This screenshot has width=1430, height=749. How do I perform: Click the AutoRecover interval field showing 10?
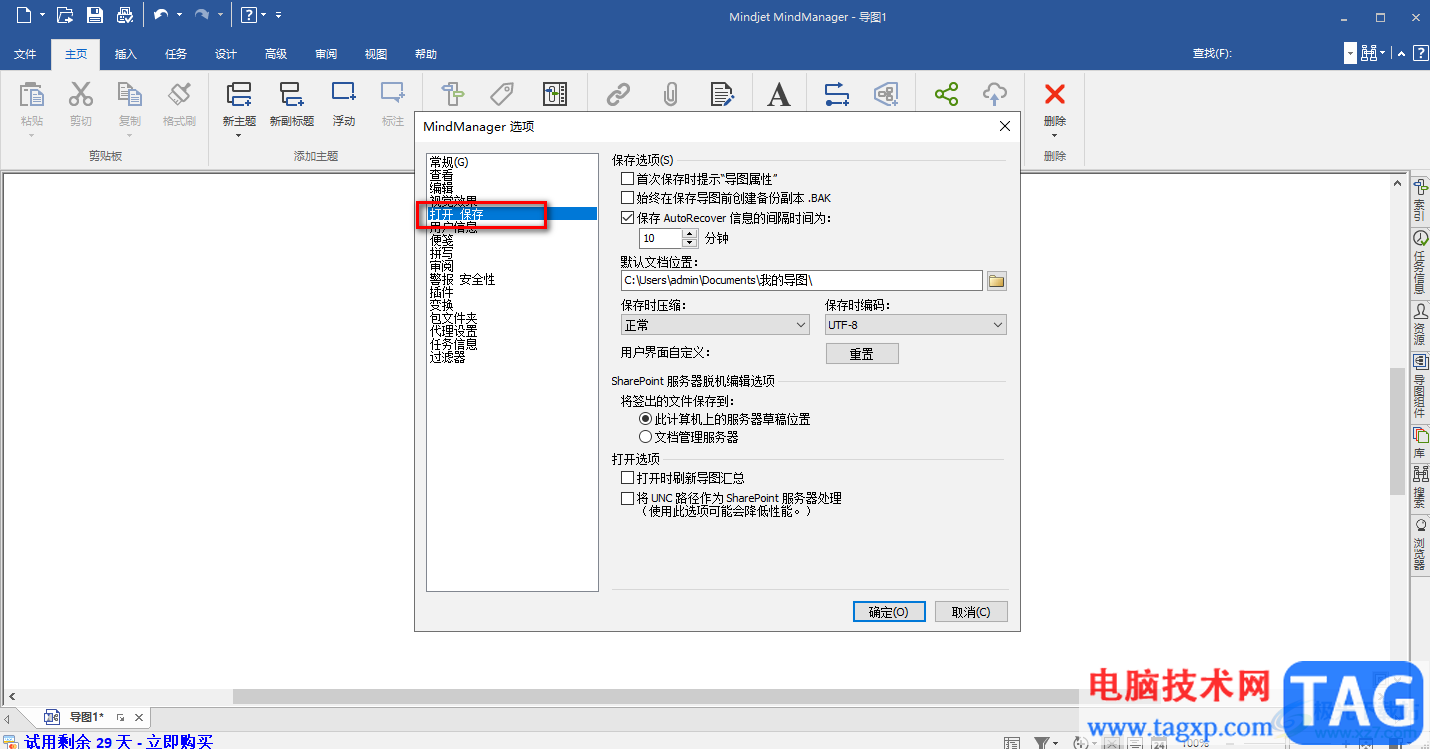pyautogui.click(x=660, y=239)
